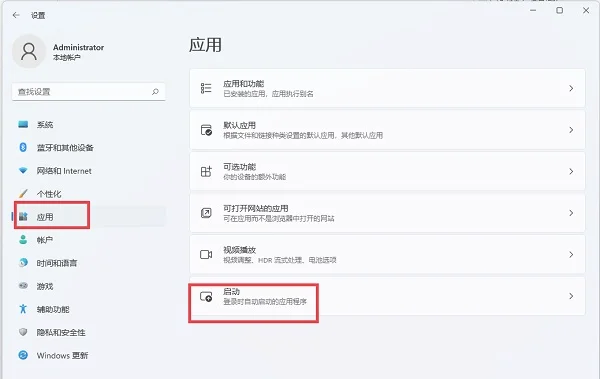Click the 默认应用 icon
Viewport: 600px width, 379px height.
[x=206, y=130]
